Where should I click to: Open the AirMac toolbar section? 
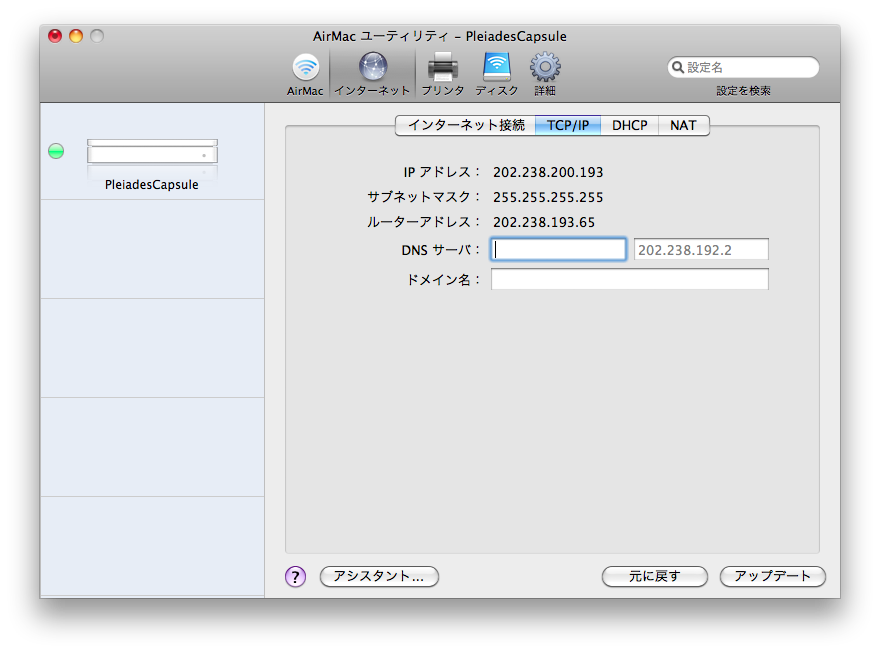(x=305, y=75)
